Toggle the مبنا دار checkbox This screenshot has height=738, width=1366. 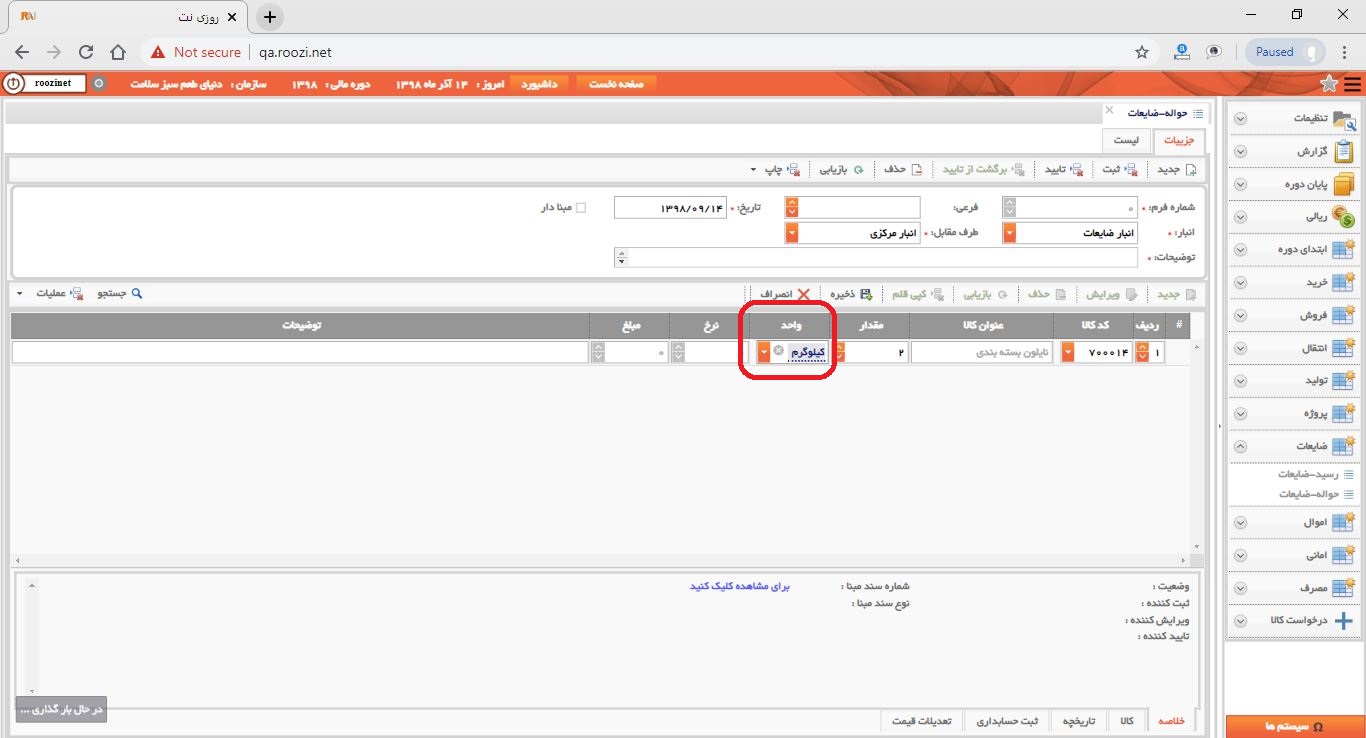581,208
